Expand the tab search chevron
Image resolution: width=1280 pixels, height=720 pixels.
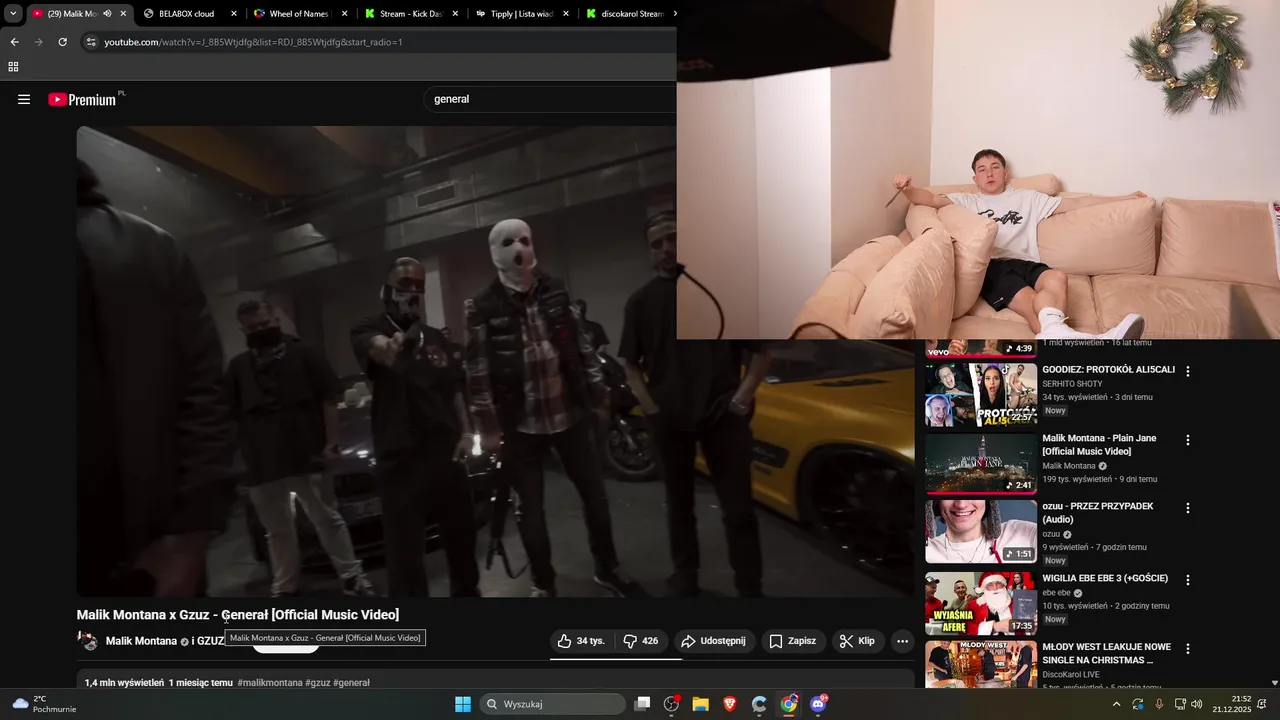pos(13,14)
